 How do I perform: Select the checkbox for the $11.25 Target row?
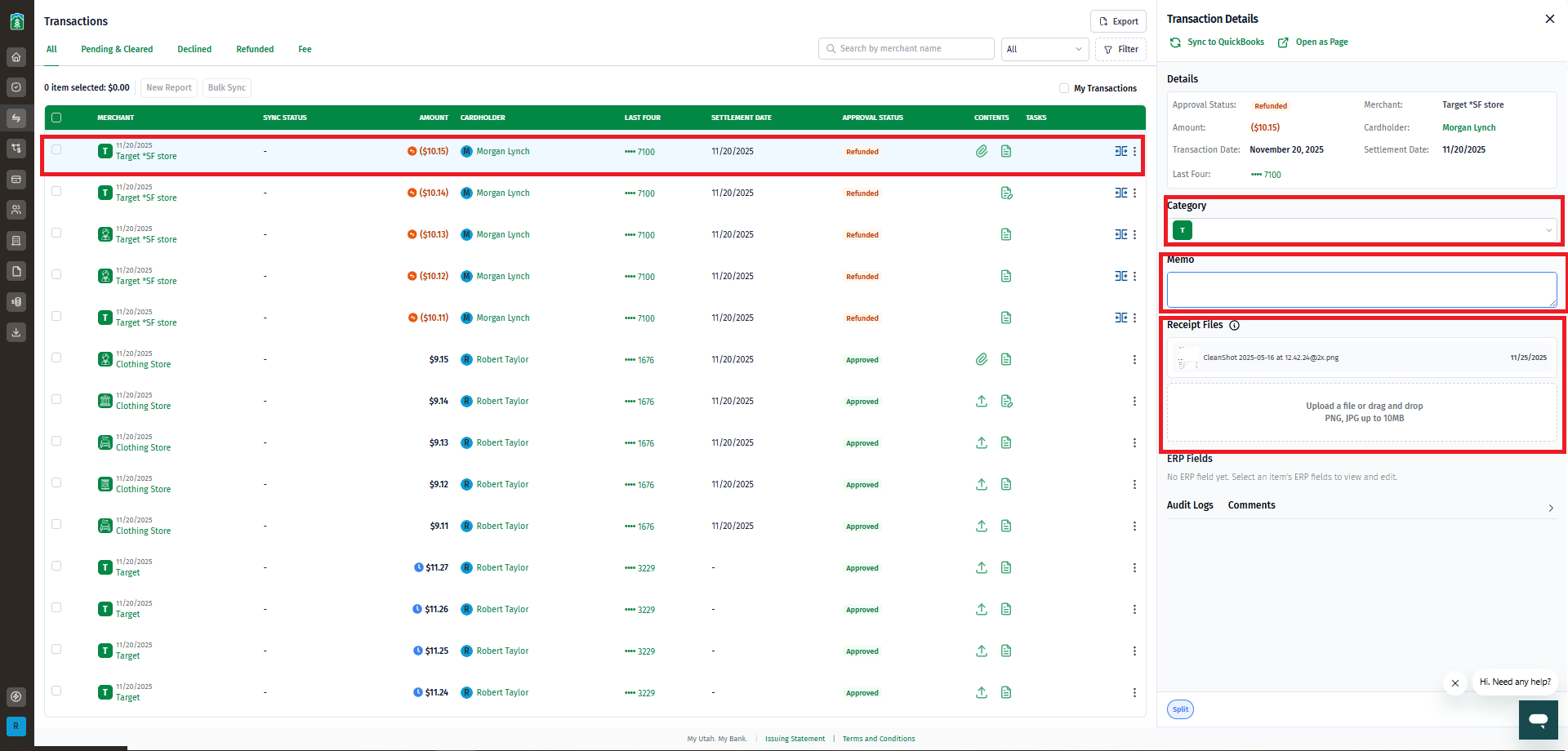pos(56,649)
